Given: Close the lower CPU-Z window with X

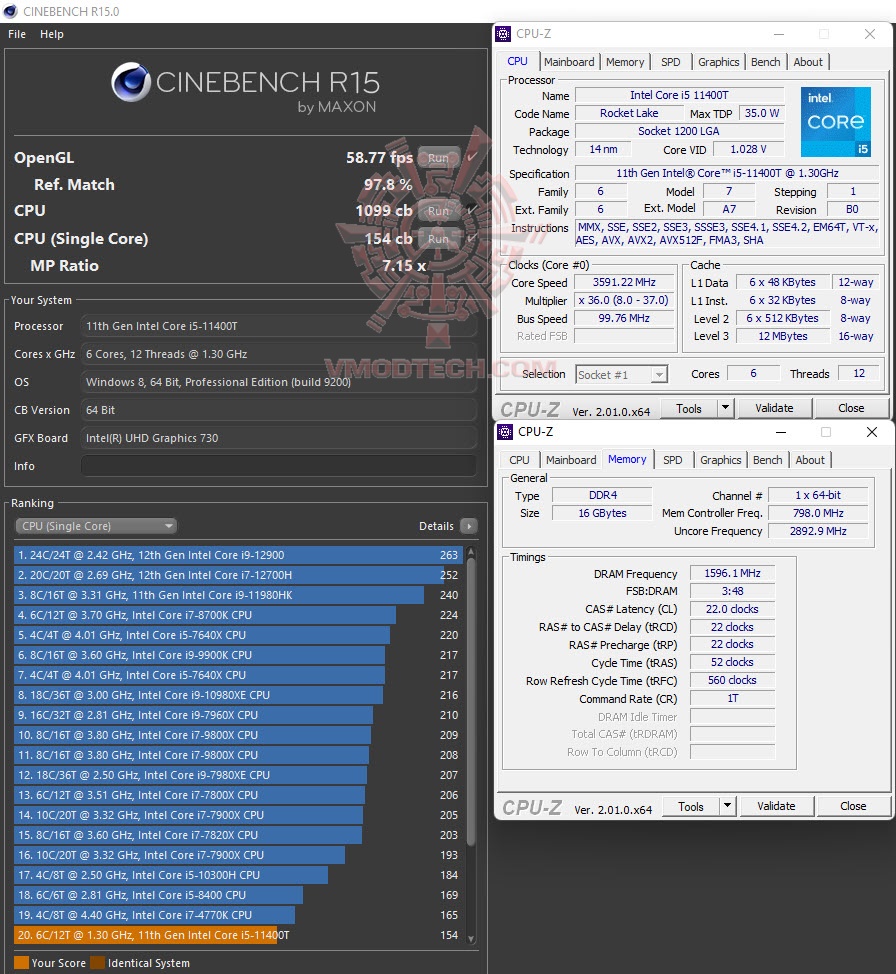Looking at the screenshot, I should pos(872,432).
